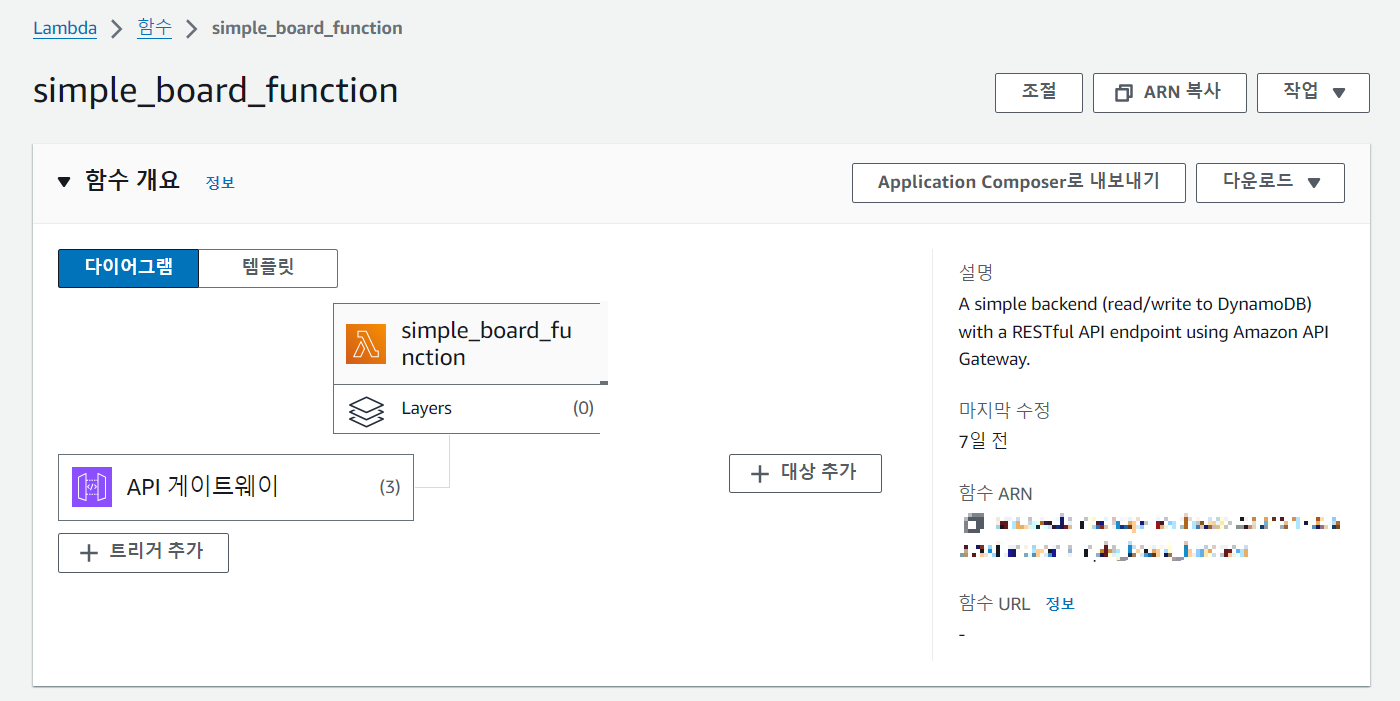This screenshot has height=701, width=1400.
Task: Click the 대상 추가 button
Action: pyautogui.click(x=805, y=473)
